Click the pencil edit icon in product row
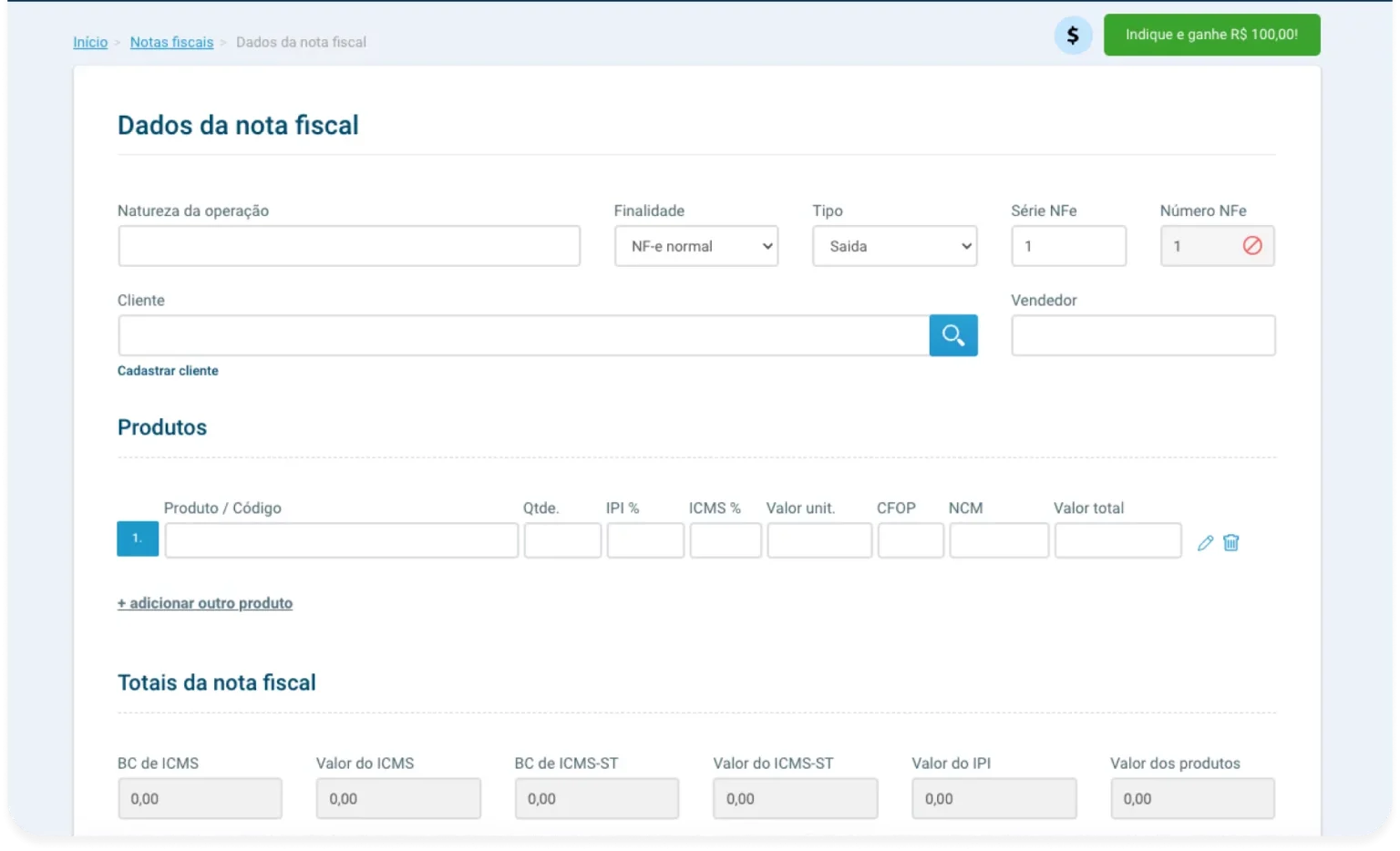Viewport: 1400px width, 851px height. (1205, 543)
